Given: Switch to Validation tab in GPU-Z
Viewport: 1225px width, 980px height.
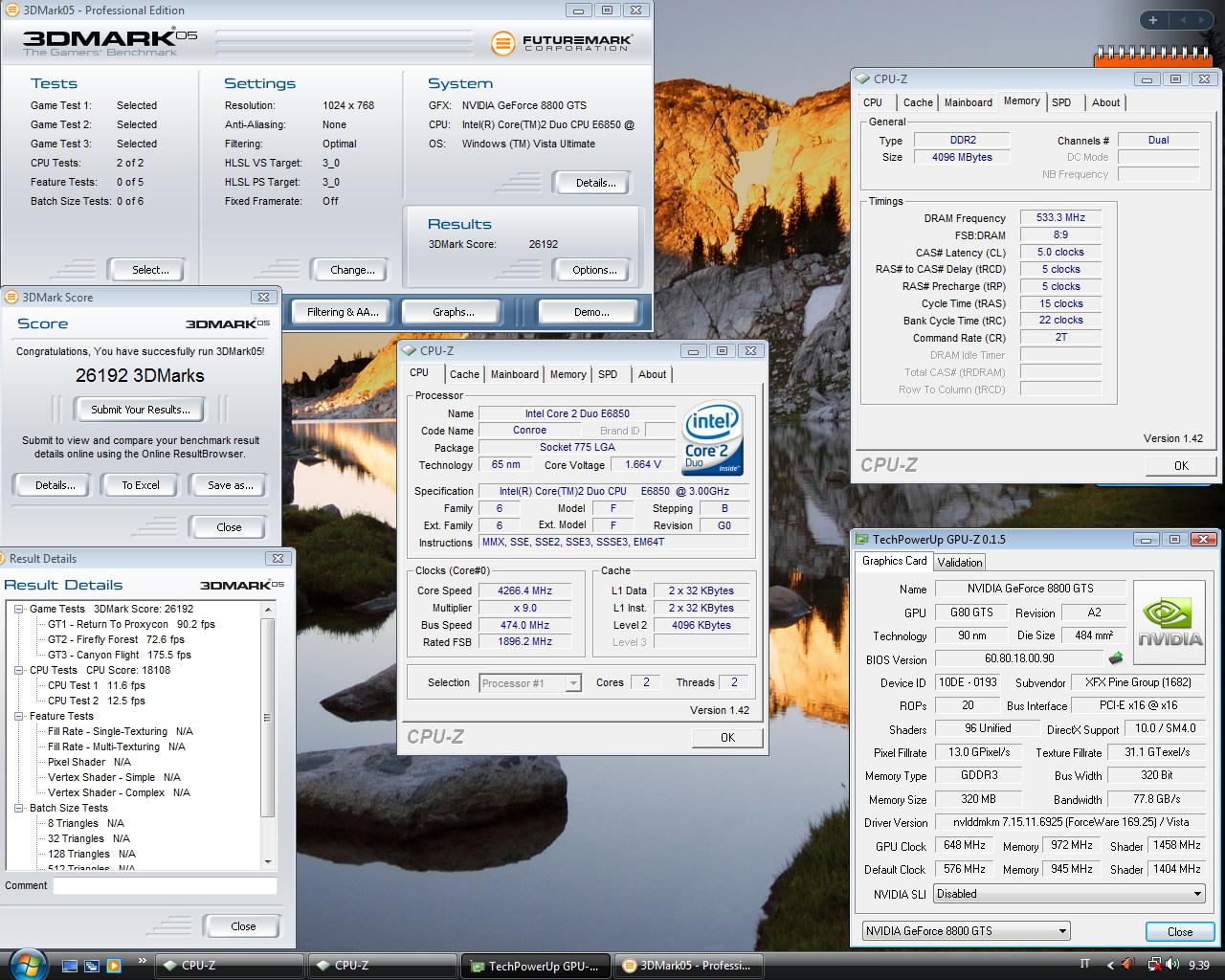Looking at the screenshot, I should click(959, 562).
